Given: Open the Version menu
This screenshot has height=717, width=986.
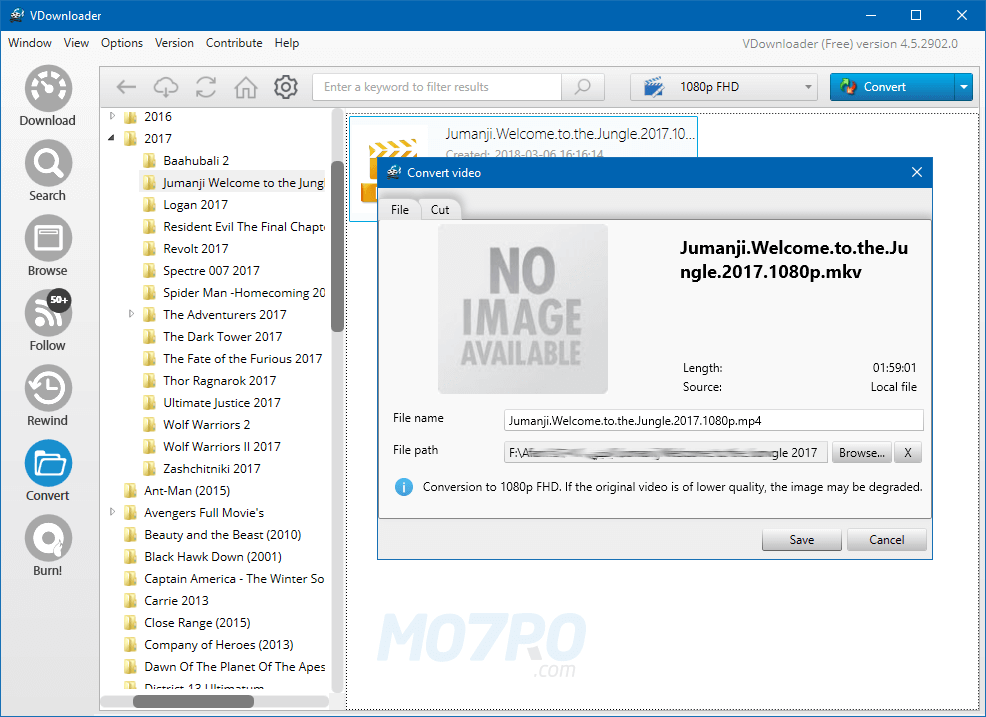Looking at the screenshot, I should [x=174, y=43].
